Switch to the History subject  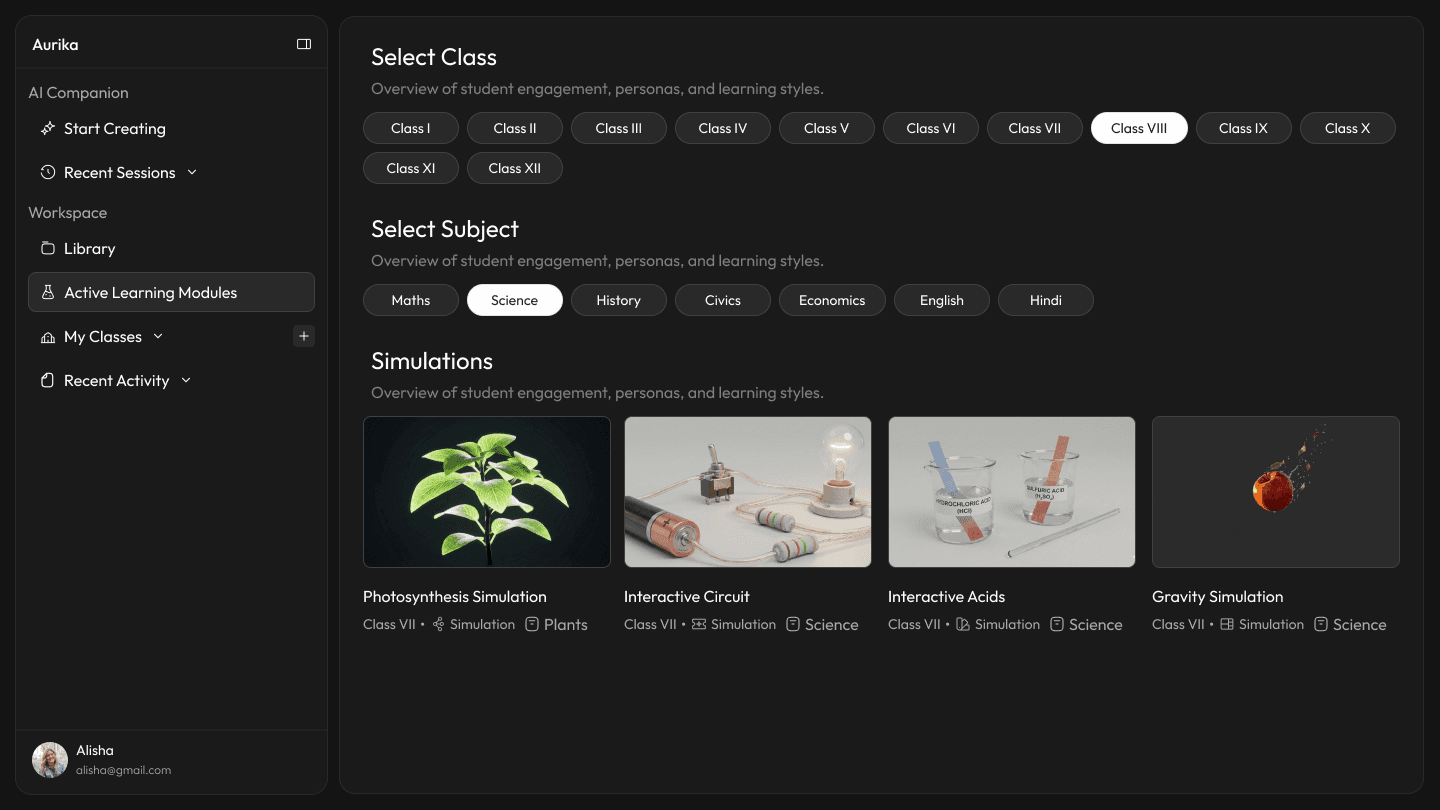(618, 300)
